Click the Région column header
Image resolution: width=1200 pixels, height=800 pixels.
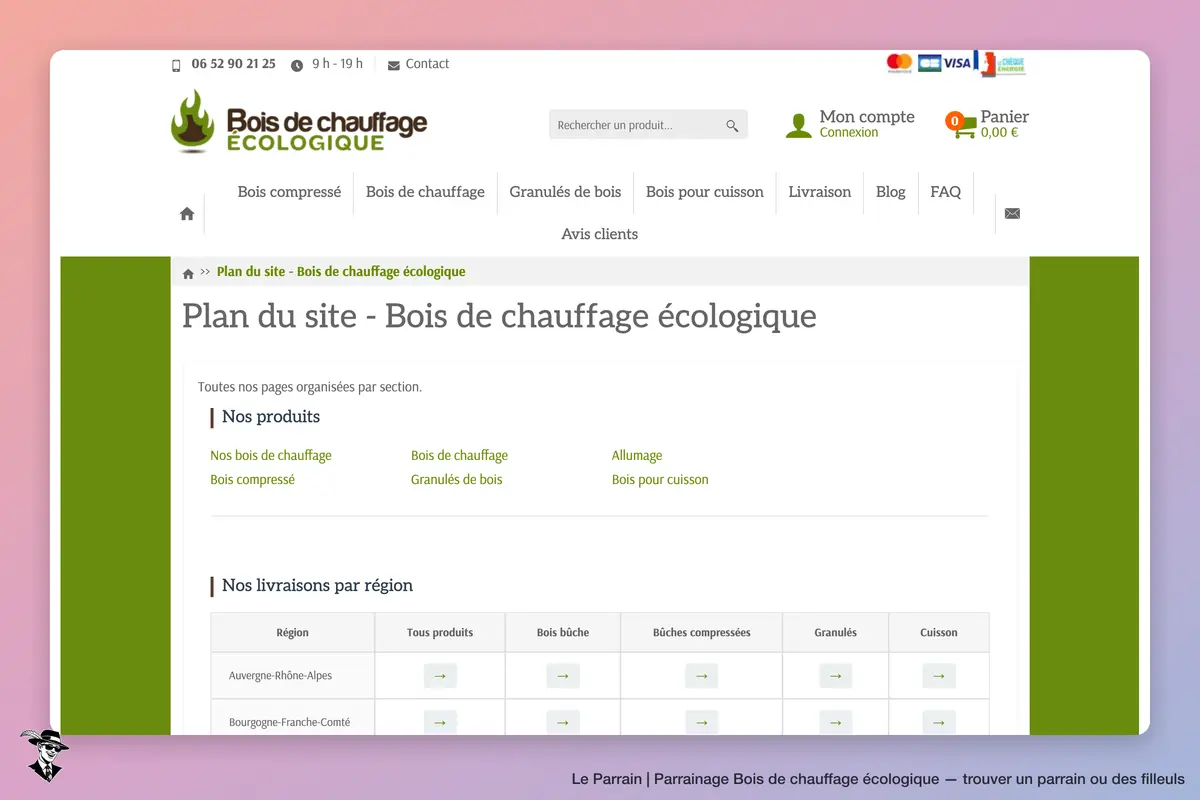click(x=293, y=633)
